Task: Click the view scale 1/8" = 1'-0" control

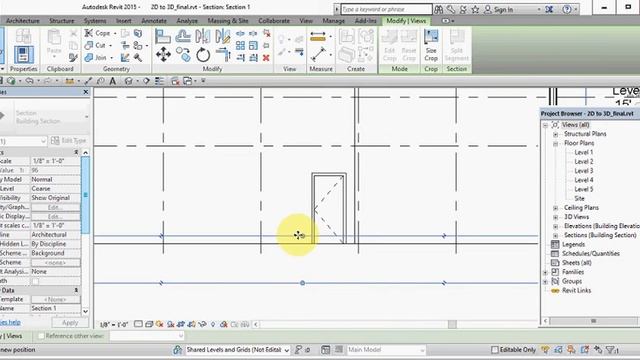Action: (114, 325)
